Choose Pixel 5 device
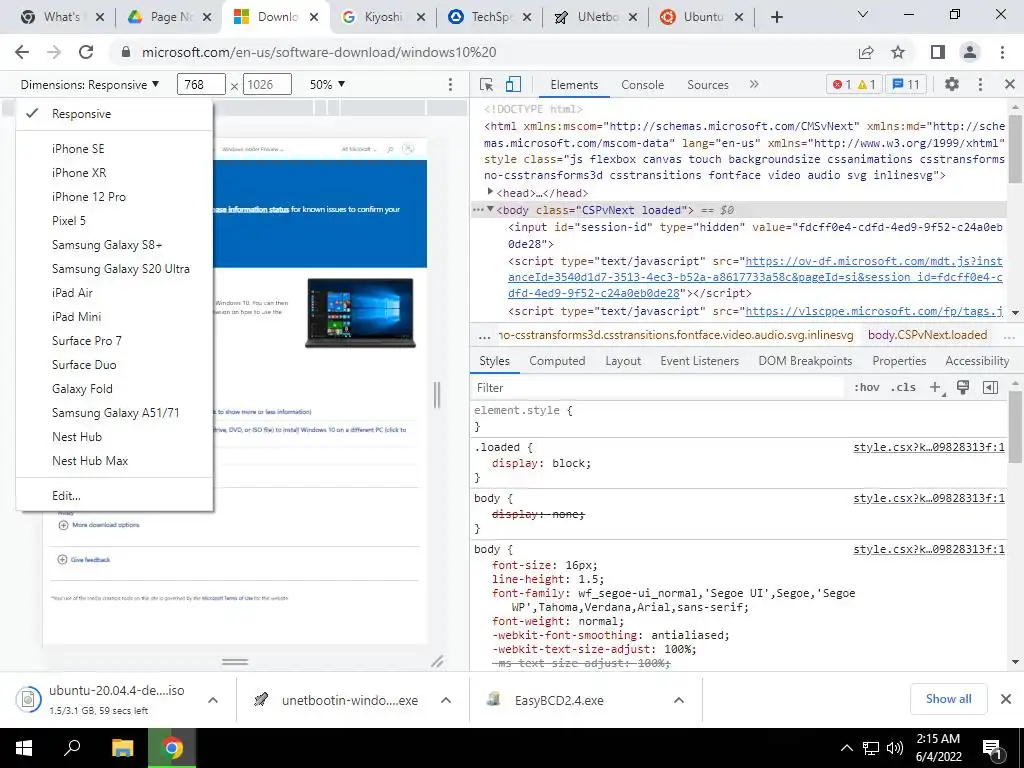Image resolution: width=1024 pixels, height=768 pixels. (114, 221)
